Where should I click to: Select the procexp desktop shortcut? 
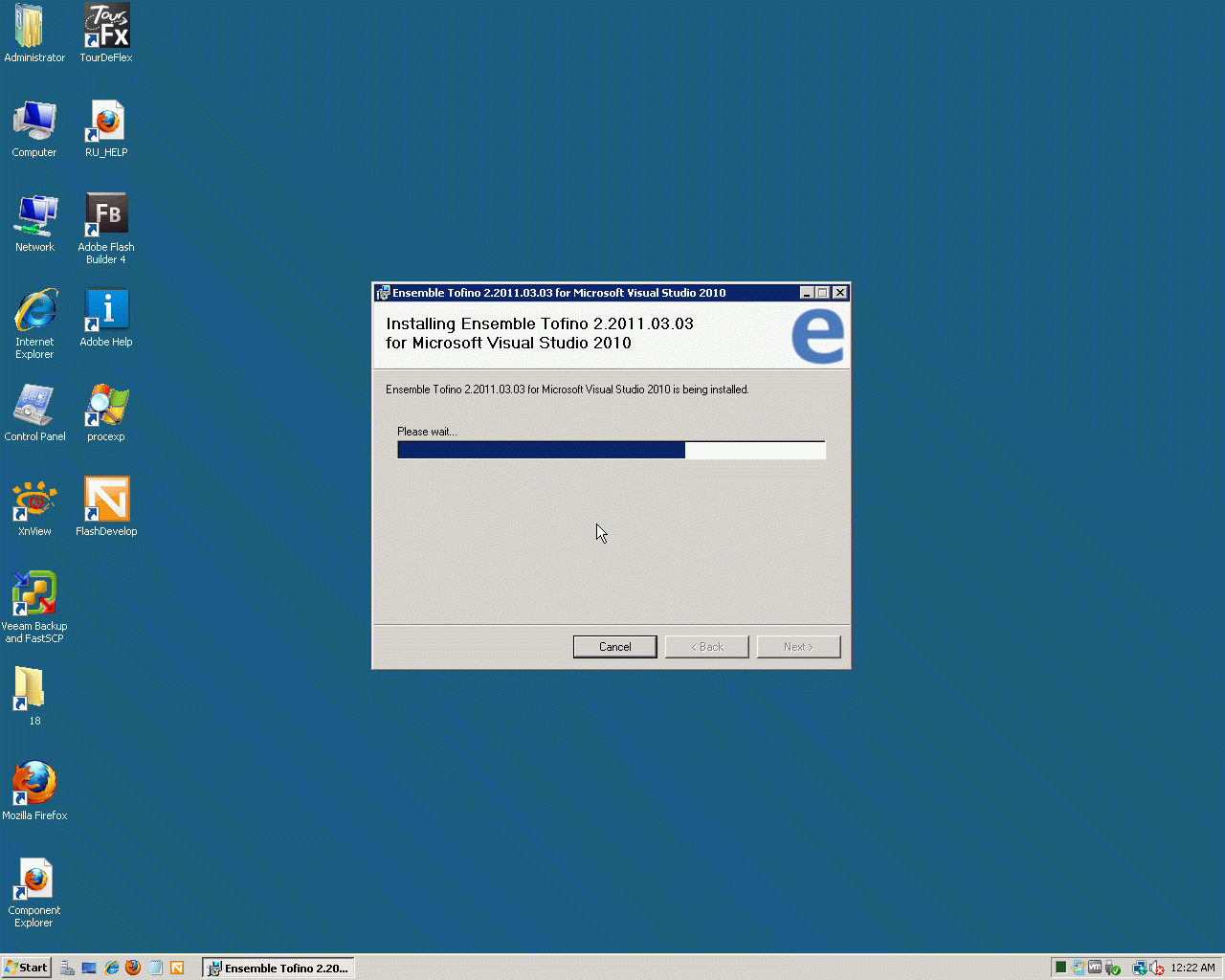click(106, 412)
